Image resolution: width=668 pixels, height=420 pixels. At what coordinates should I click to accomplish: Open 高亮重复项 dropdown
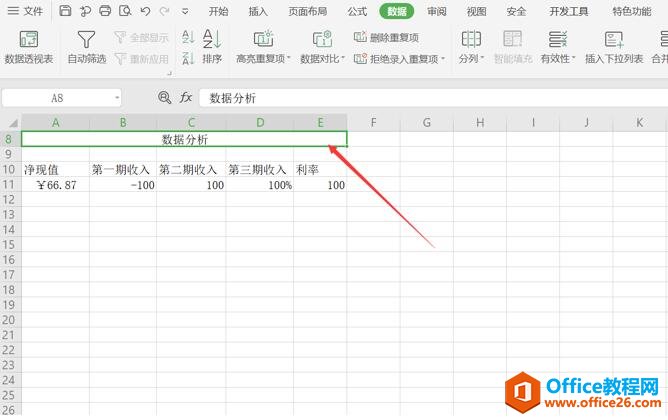tap(263, 48)
